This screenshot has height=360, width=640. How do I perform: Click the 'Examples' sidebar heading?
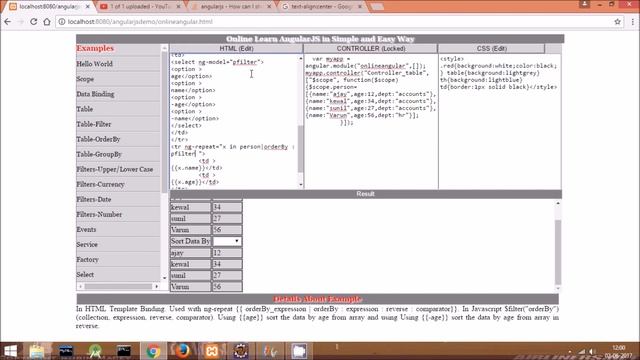pyautogui.click(x=95, y=48)
